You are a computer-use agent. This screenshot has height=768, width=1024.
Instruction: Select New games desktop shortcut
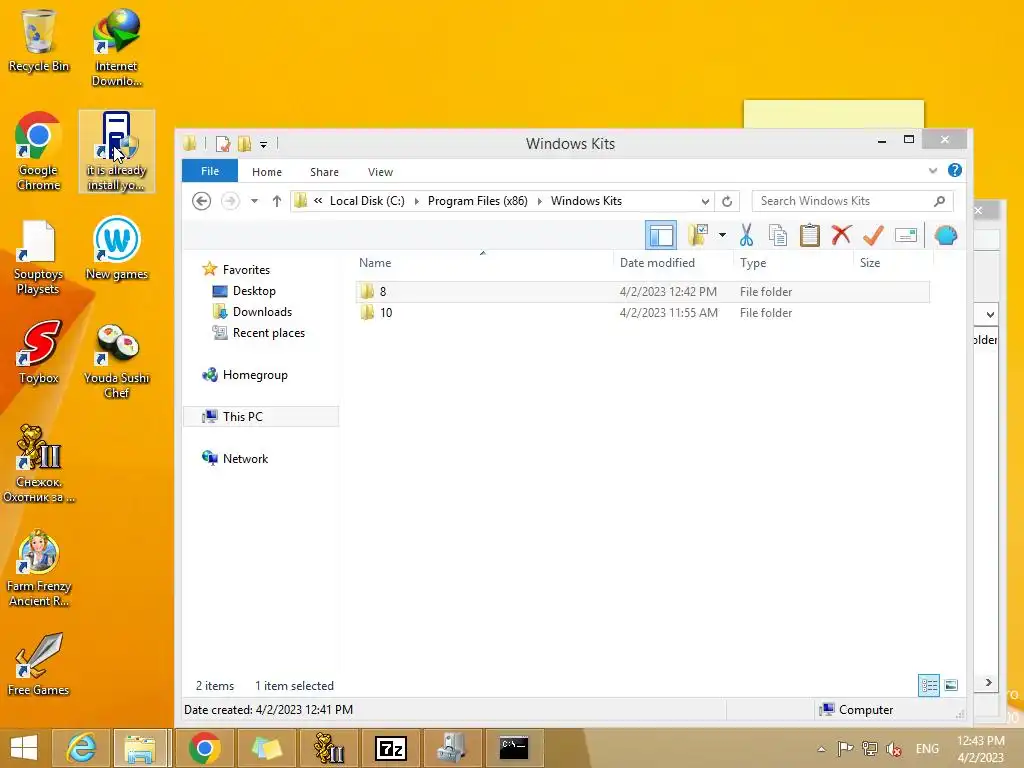pos(116,248)
